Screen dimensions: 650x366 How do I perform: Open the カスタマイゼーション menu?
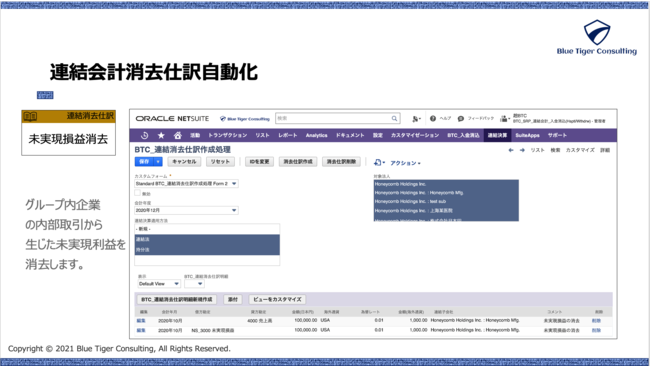pos(415,135)
